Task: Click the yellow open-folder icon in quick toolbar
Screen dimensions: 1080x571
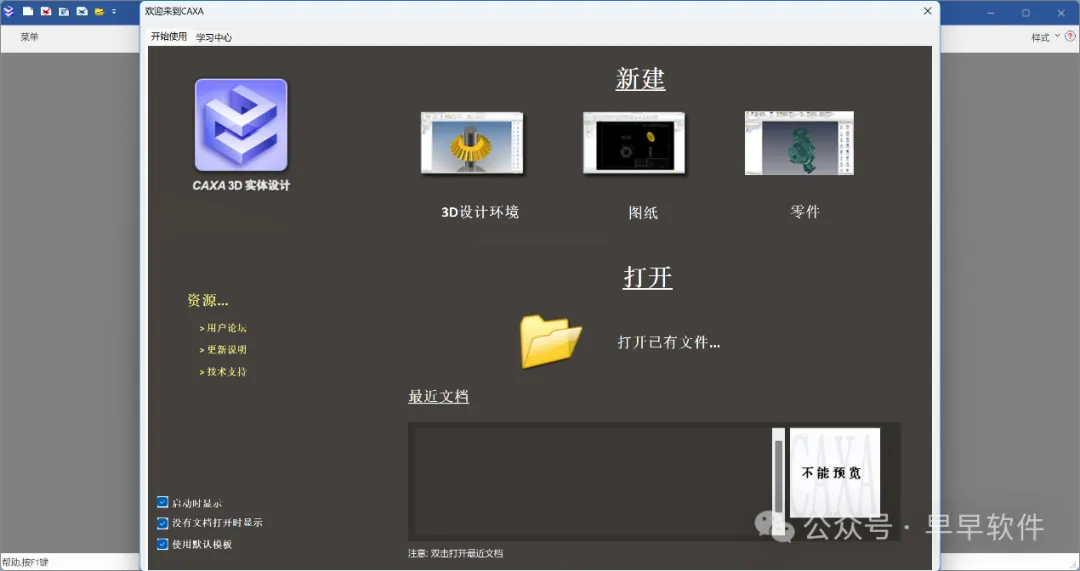Action: (x=99, y=12)
